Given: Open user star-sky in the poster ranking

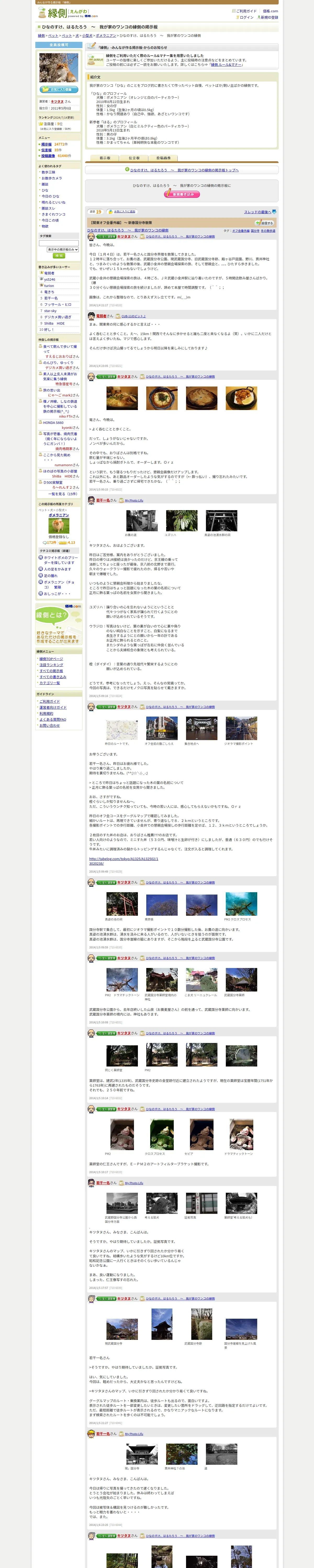Looking at the screenshot, I should [50, 310].
